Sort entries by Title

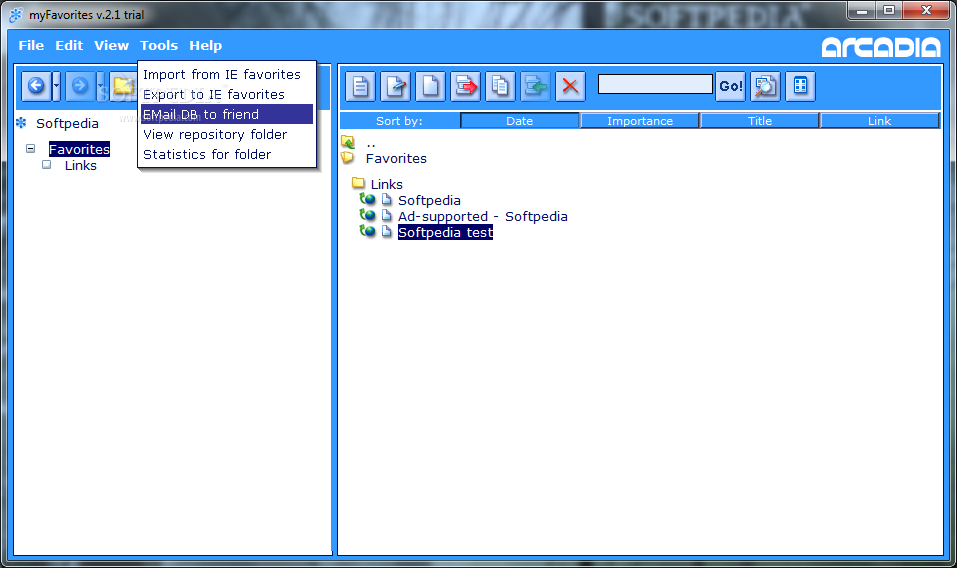(x=760, y=121)
